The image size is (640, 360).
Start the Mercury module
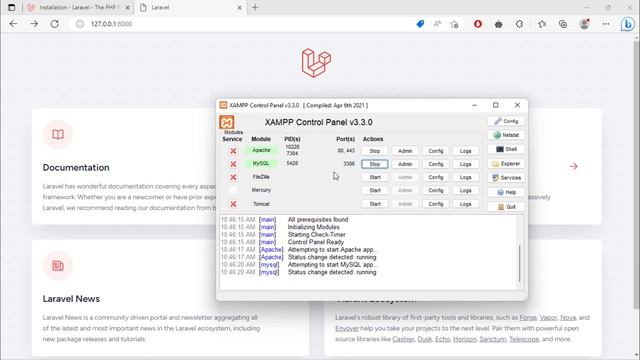pos(375,190)
